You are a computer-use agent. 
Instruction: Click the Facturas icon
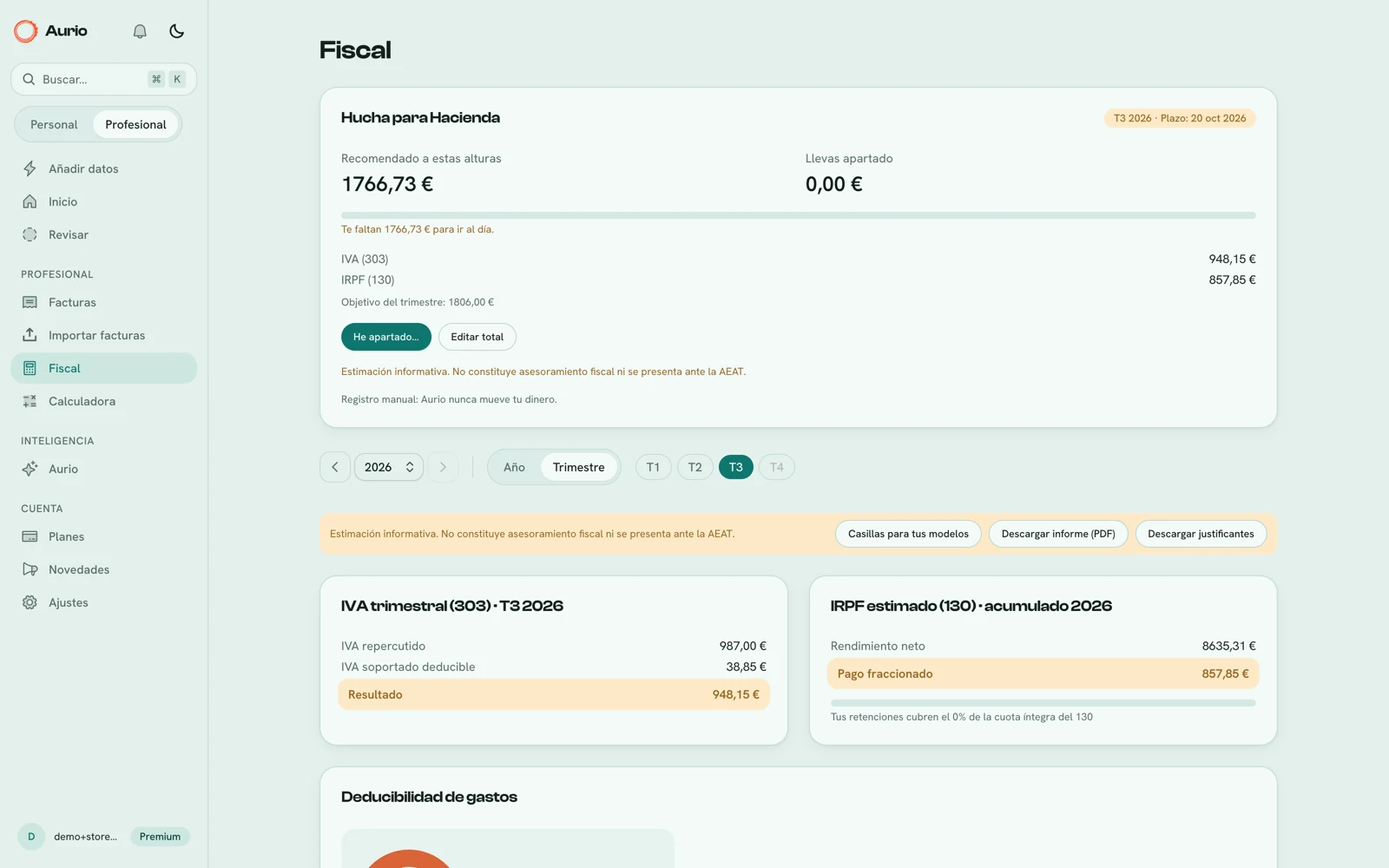pos(30,302)
